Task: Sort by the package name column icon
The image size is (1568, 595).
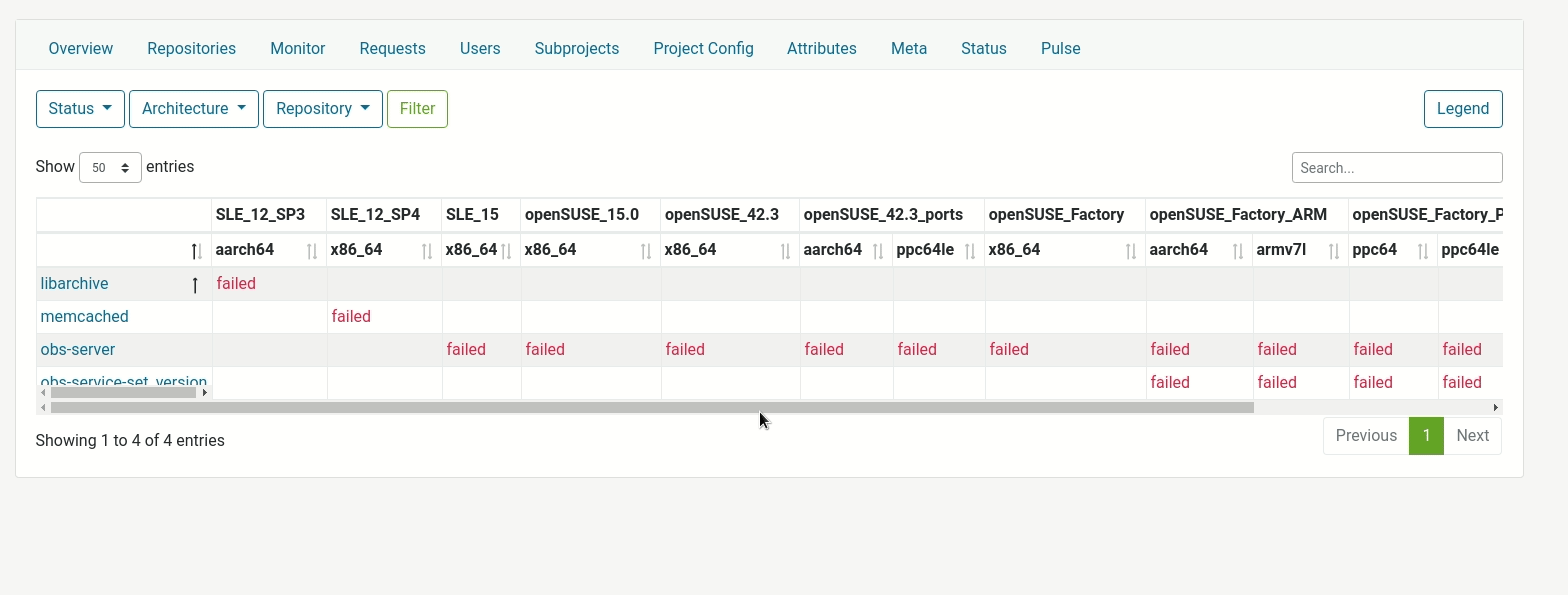Action: pos(196,251)
